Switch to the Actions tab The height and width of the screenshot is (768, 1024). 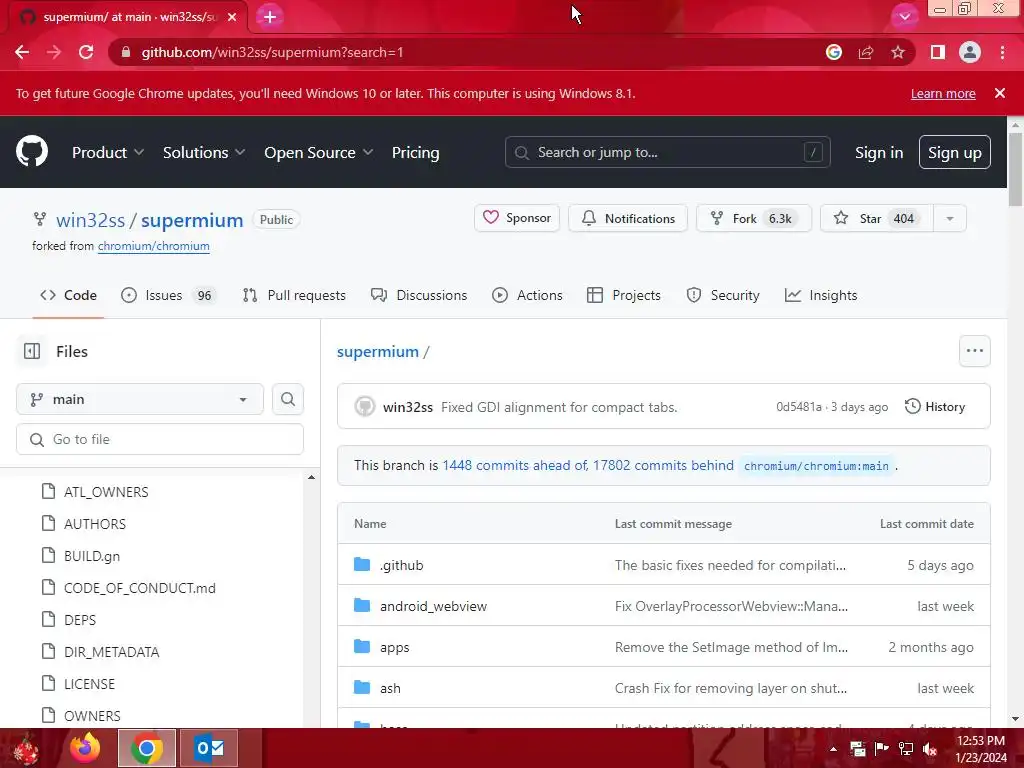pos(527,295)
